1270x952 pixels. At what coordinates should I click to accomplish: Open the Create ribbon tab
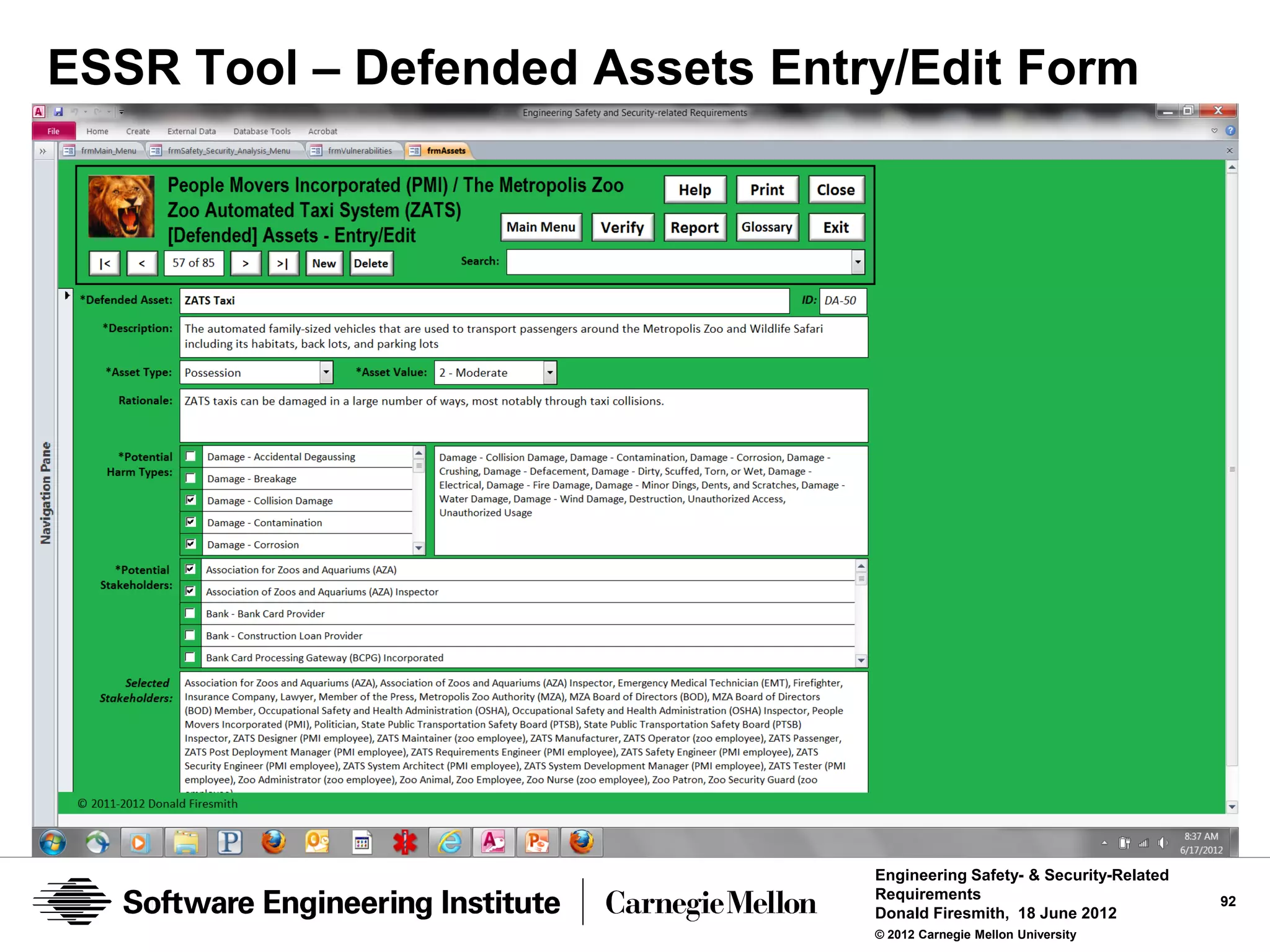pos(138,131)
